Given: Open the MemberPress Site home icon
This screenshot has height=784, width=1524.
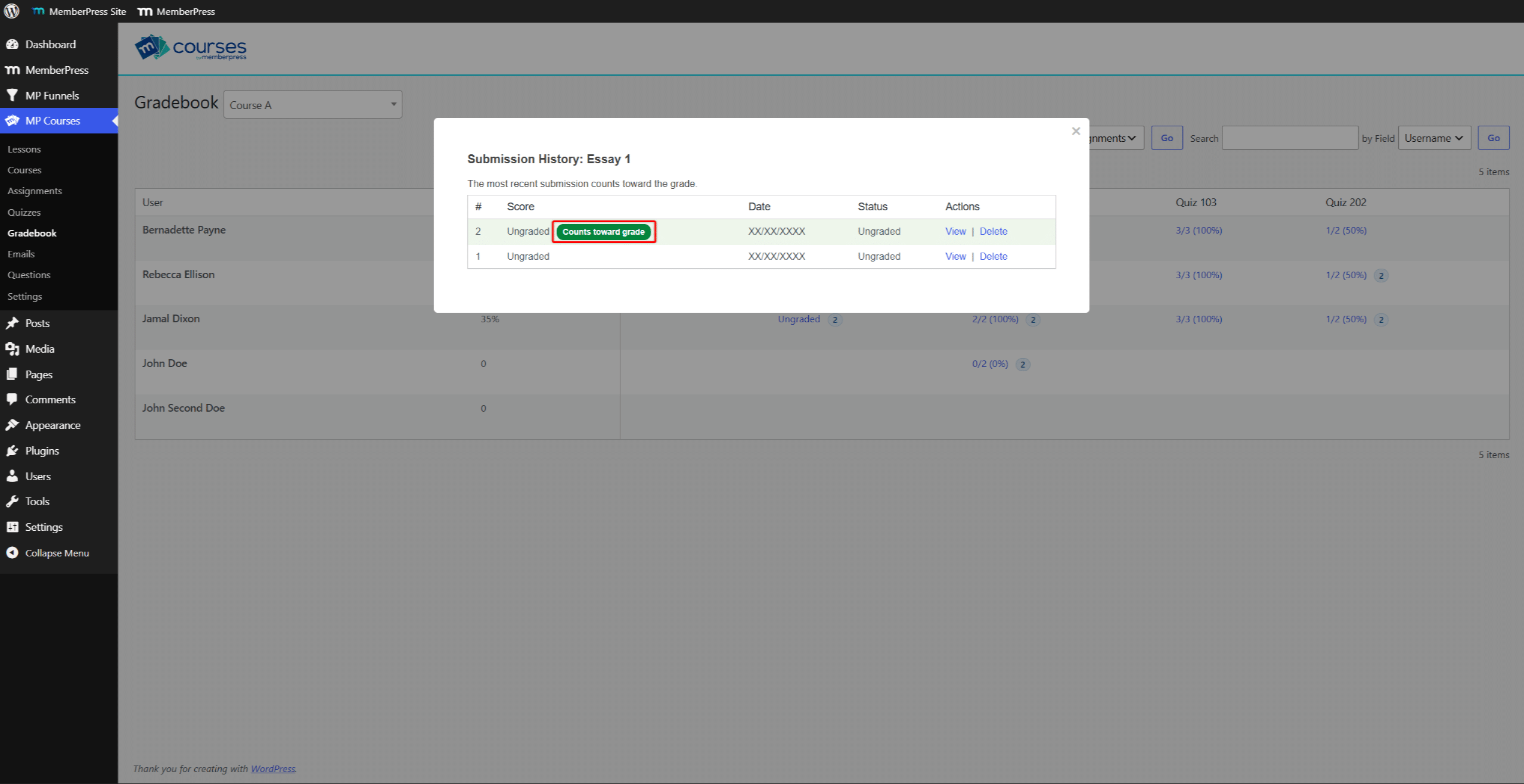Looking at the screenshot, I should 39,11.
